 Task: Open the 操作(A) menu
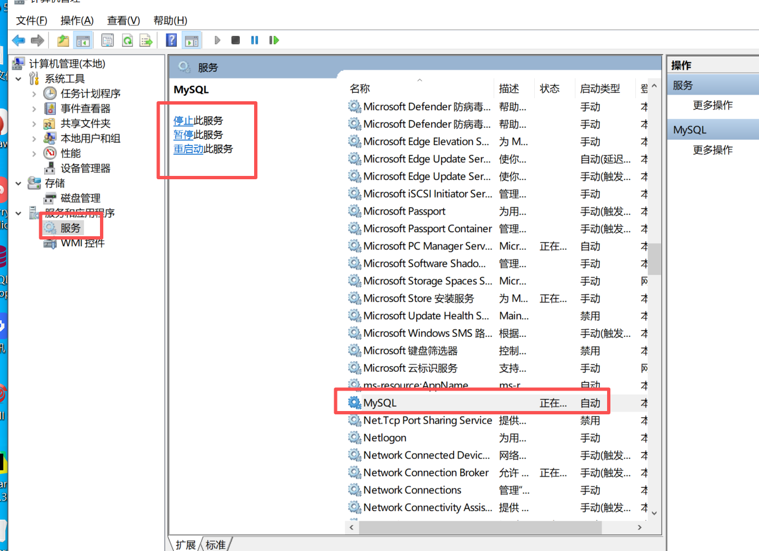(x=77, y=20)
